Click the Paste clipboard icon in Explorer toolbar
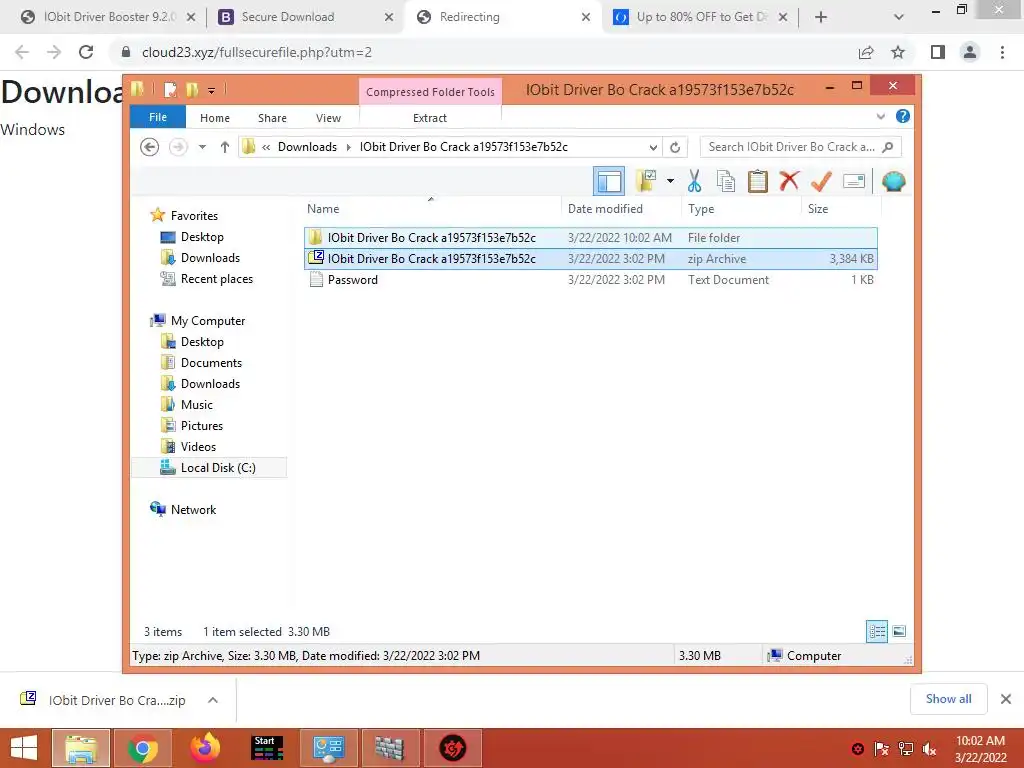Viewport: 1024px width, 768px height. tap(758, 181)
